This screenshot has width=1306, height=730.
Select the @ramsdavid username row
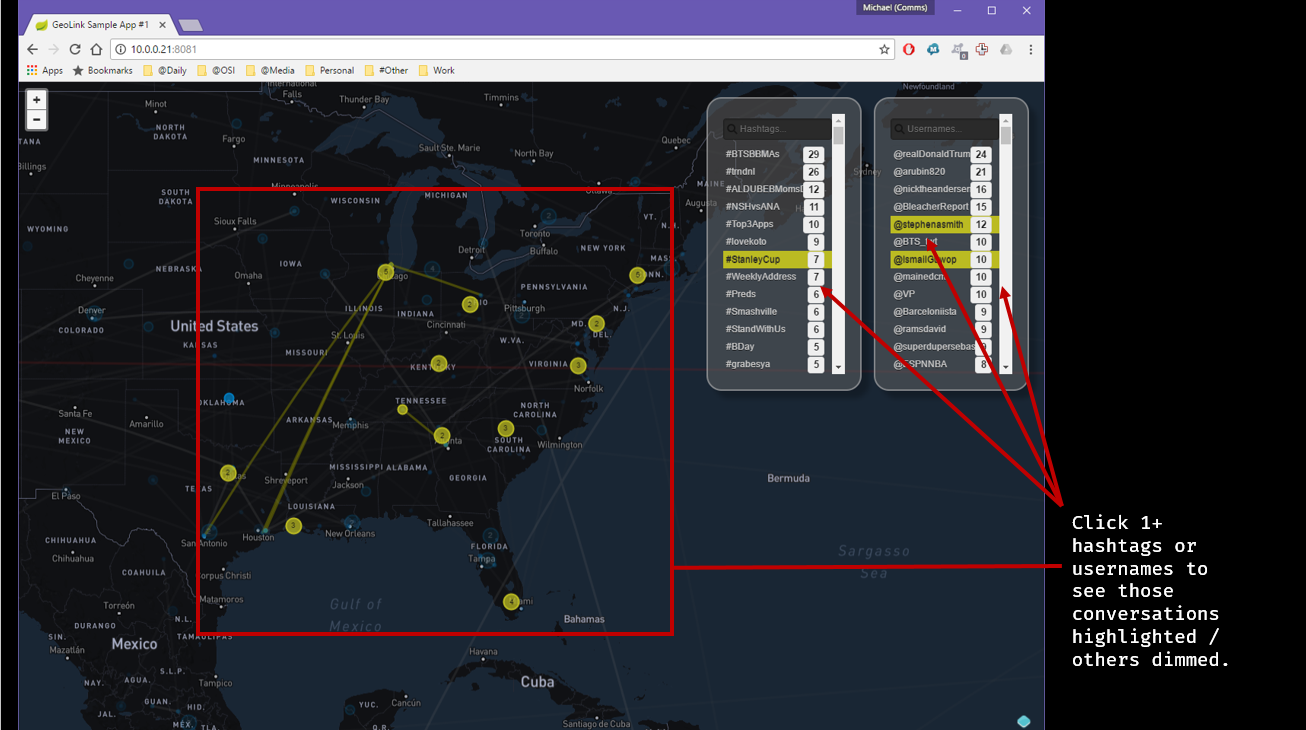pyautogui.click(x=943, y=329)
